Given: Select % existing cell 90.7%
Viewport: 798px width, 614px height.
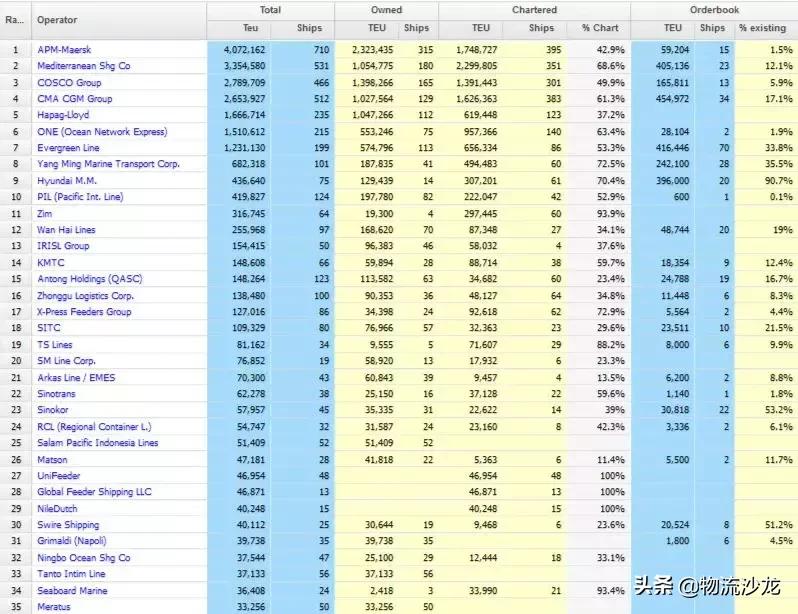Looking at the screenshot, I should [779, 181].
